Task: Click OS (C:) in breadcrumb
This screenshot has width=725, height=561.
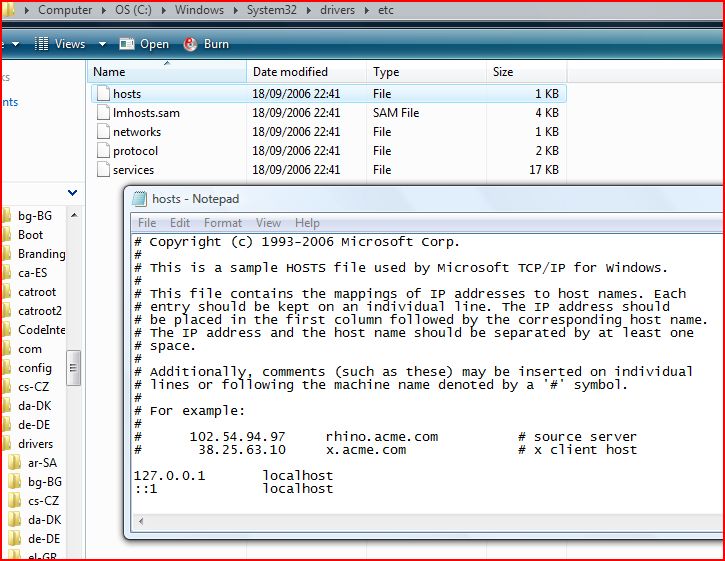Action: [133, 10]
